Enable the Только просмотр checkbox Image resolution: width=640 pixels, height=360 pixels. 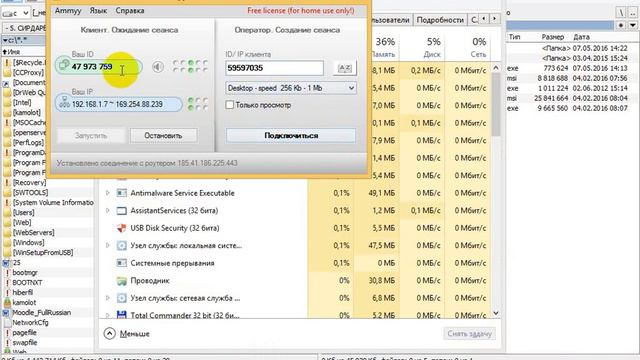click(230, 105)
